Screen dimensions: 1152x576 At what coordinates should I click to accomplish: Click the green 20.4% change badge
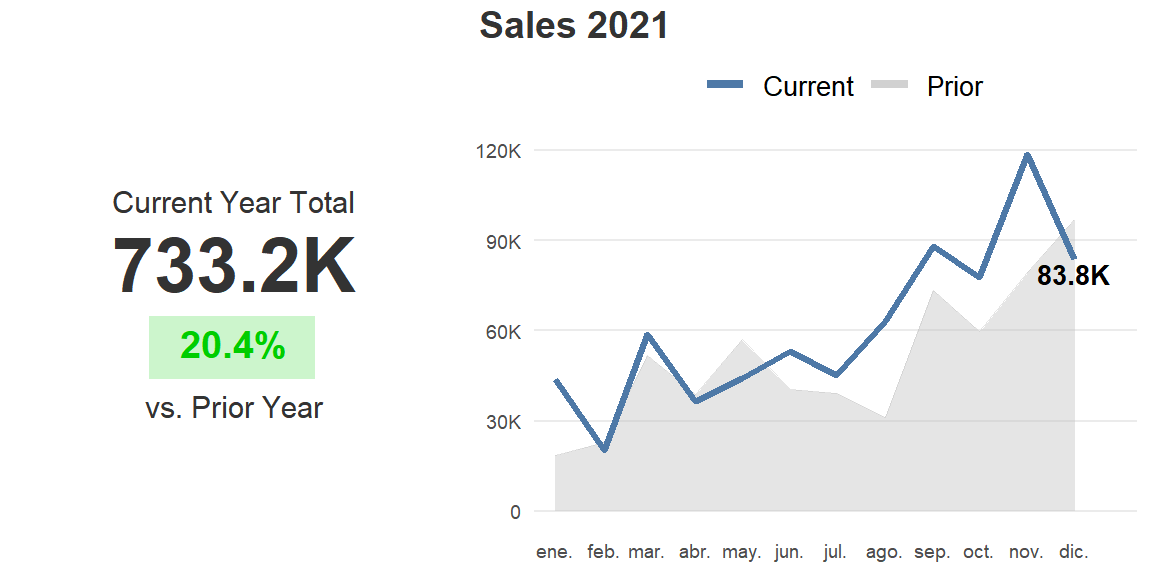[232, 347]
